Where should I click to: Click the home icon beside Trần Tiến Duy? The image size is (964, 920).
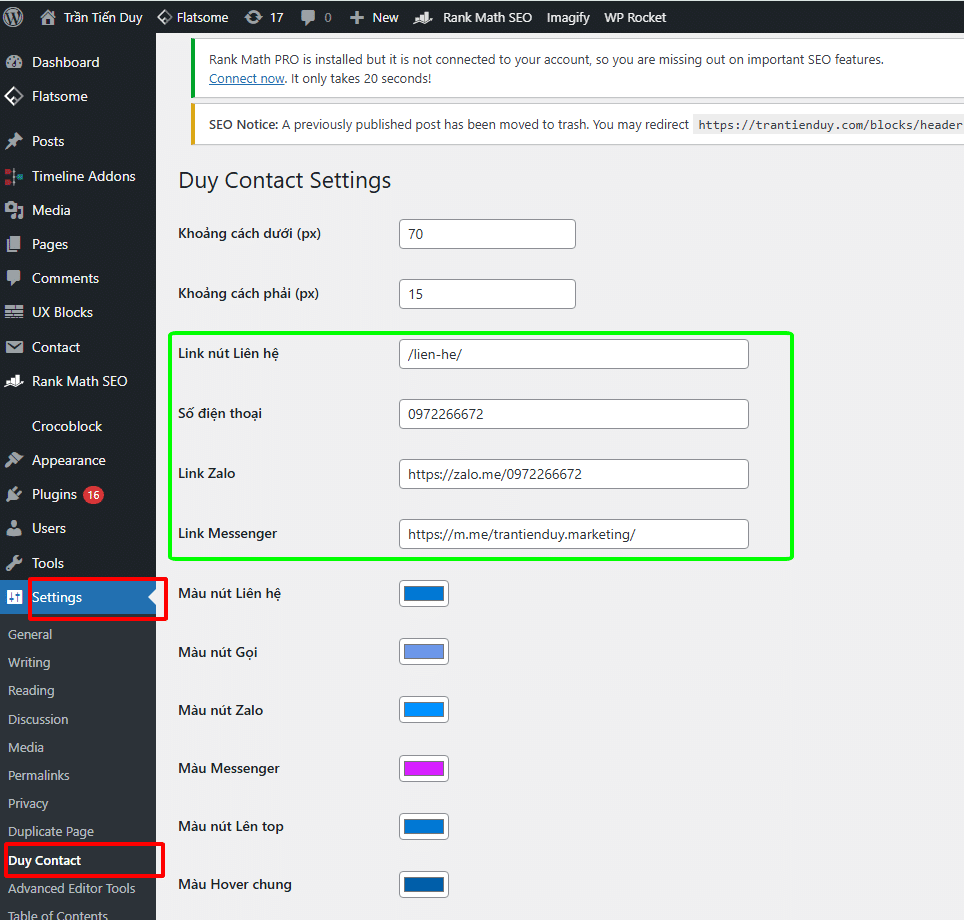click(48, 17)
